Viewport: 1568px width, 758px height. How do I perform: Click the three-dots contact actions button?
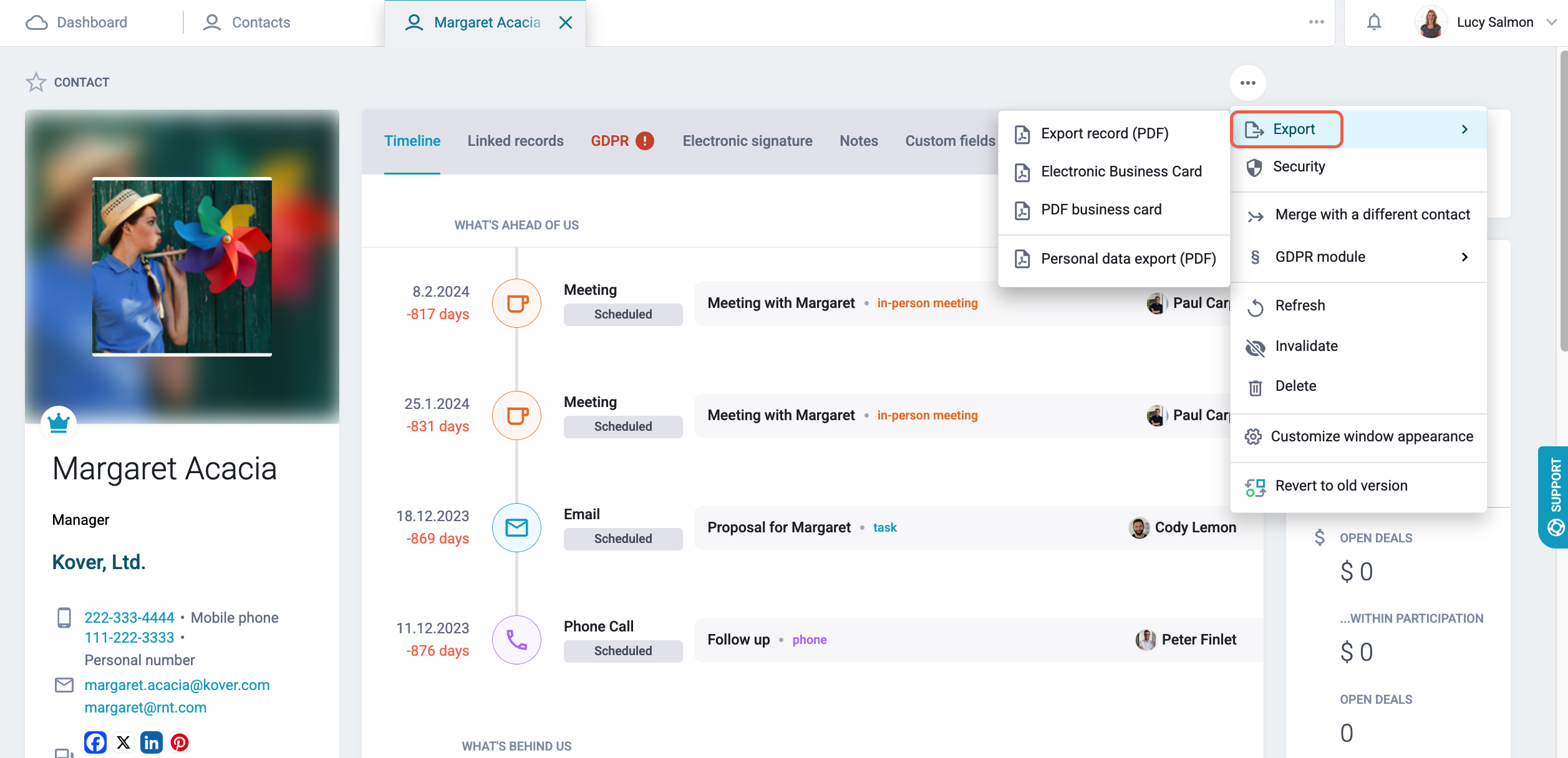[x=1247, y=83]
